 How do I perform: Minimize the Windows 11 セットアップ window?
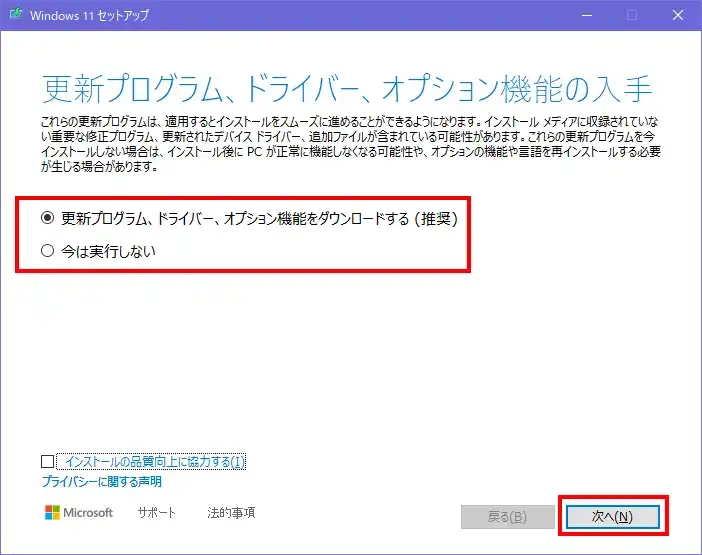coord(586,15)
